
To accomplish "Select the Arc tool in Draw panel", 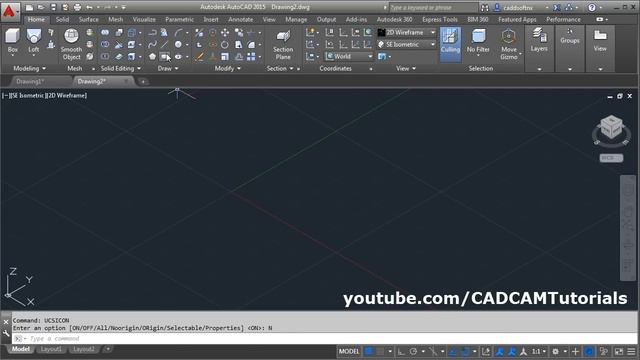I will pos(178,32).
